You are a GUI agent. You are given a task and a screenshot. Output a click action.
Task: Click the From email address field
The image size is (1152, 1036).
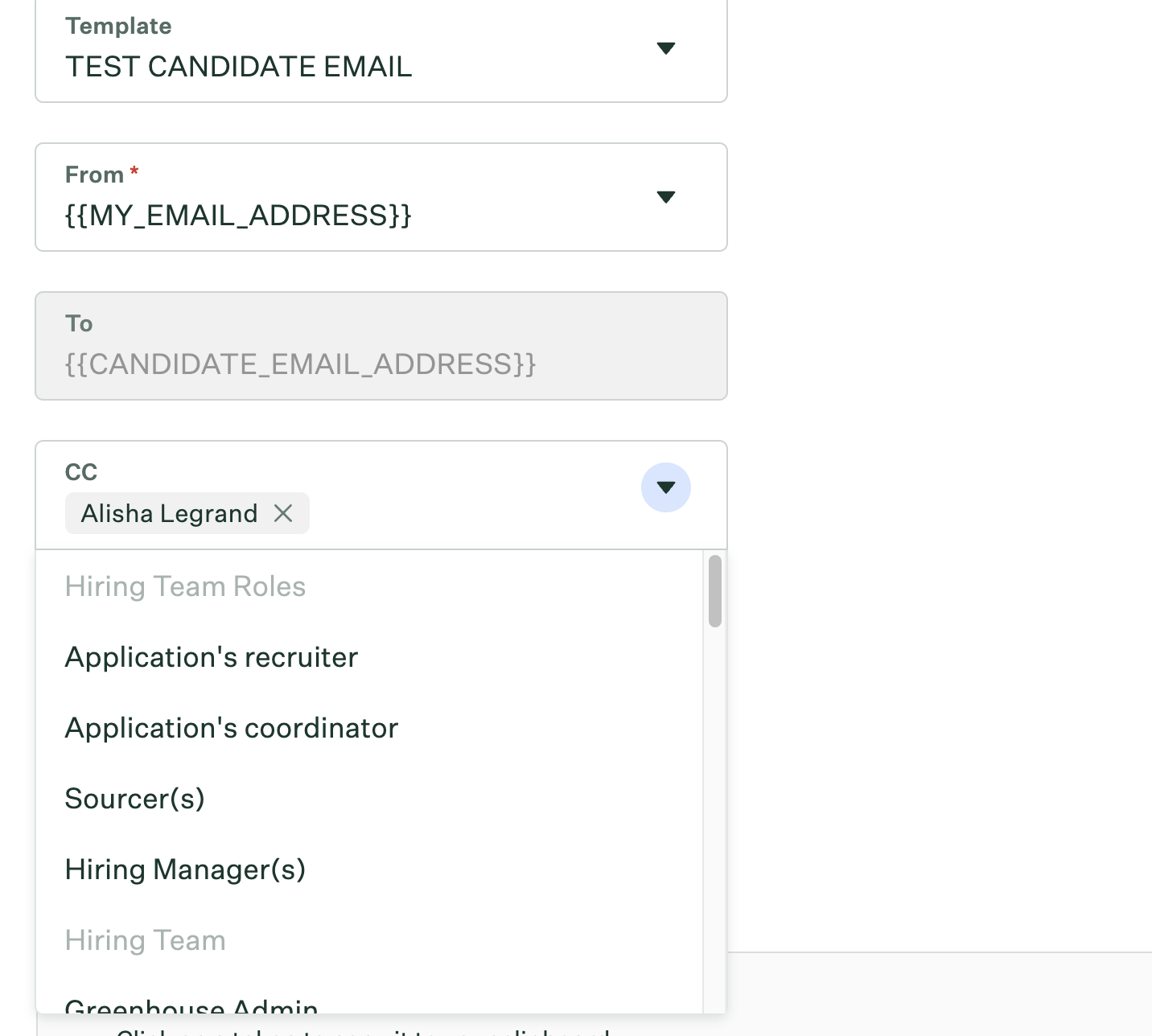[x=238, y=215]
